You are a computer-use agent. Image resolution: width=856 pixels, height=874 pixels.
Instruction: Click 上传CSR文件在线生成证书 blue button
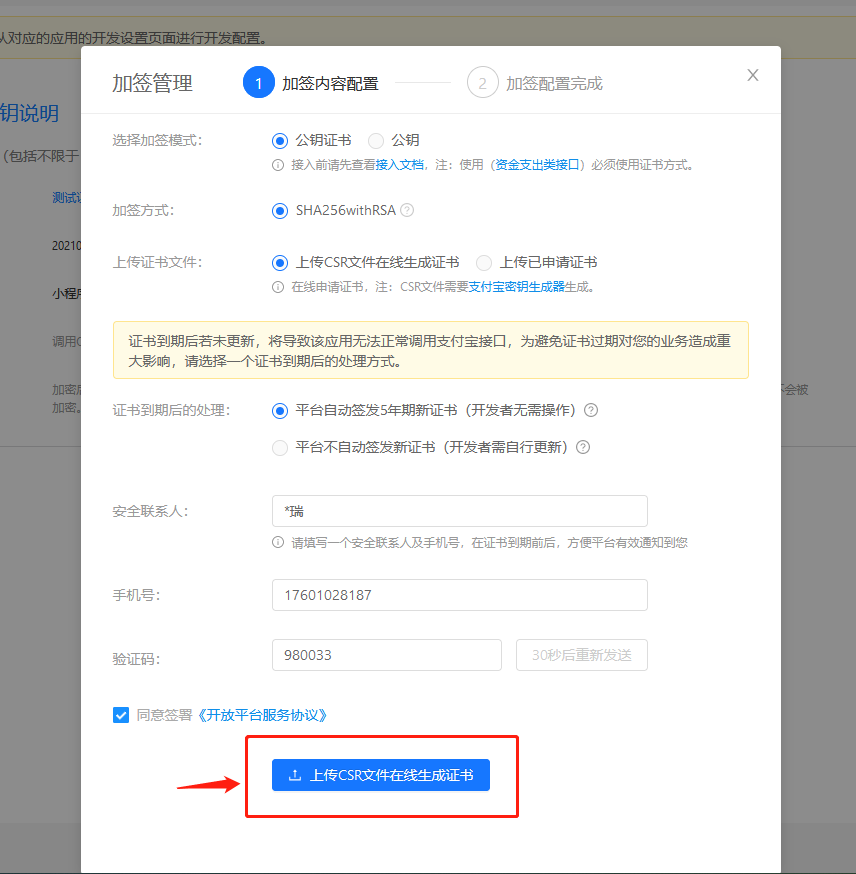380,775
